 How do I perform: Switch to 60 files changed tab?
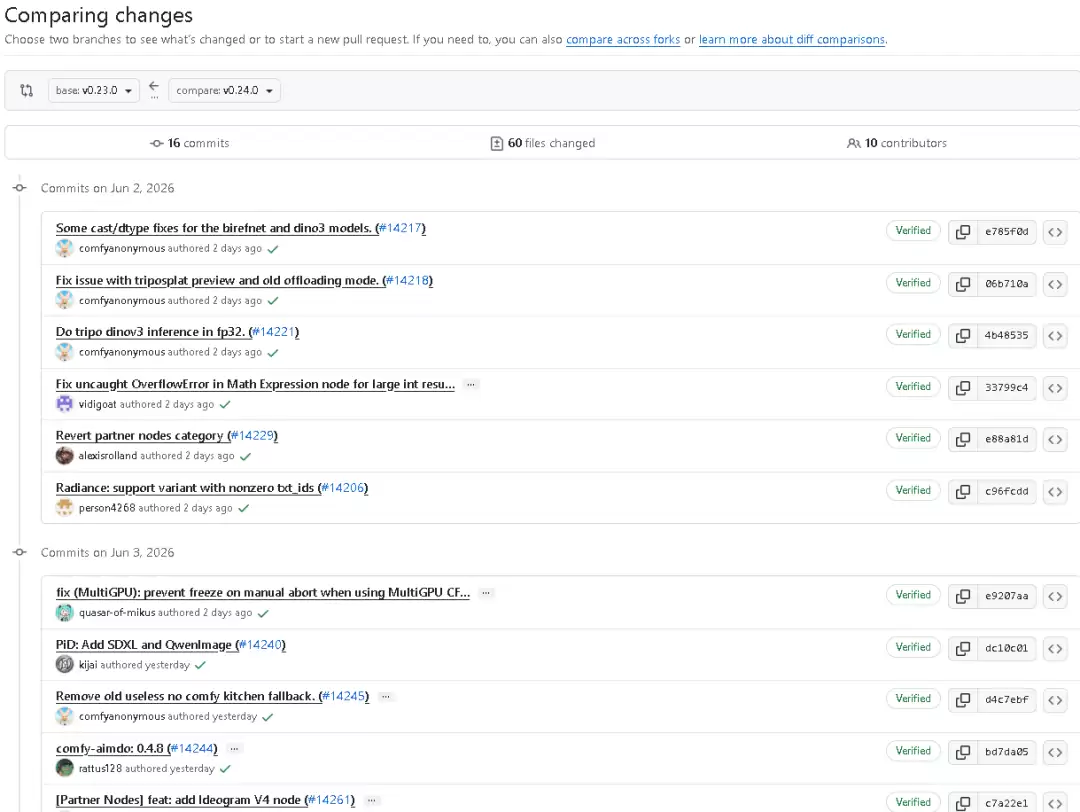543,143
